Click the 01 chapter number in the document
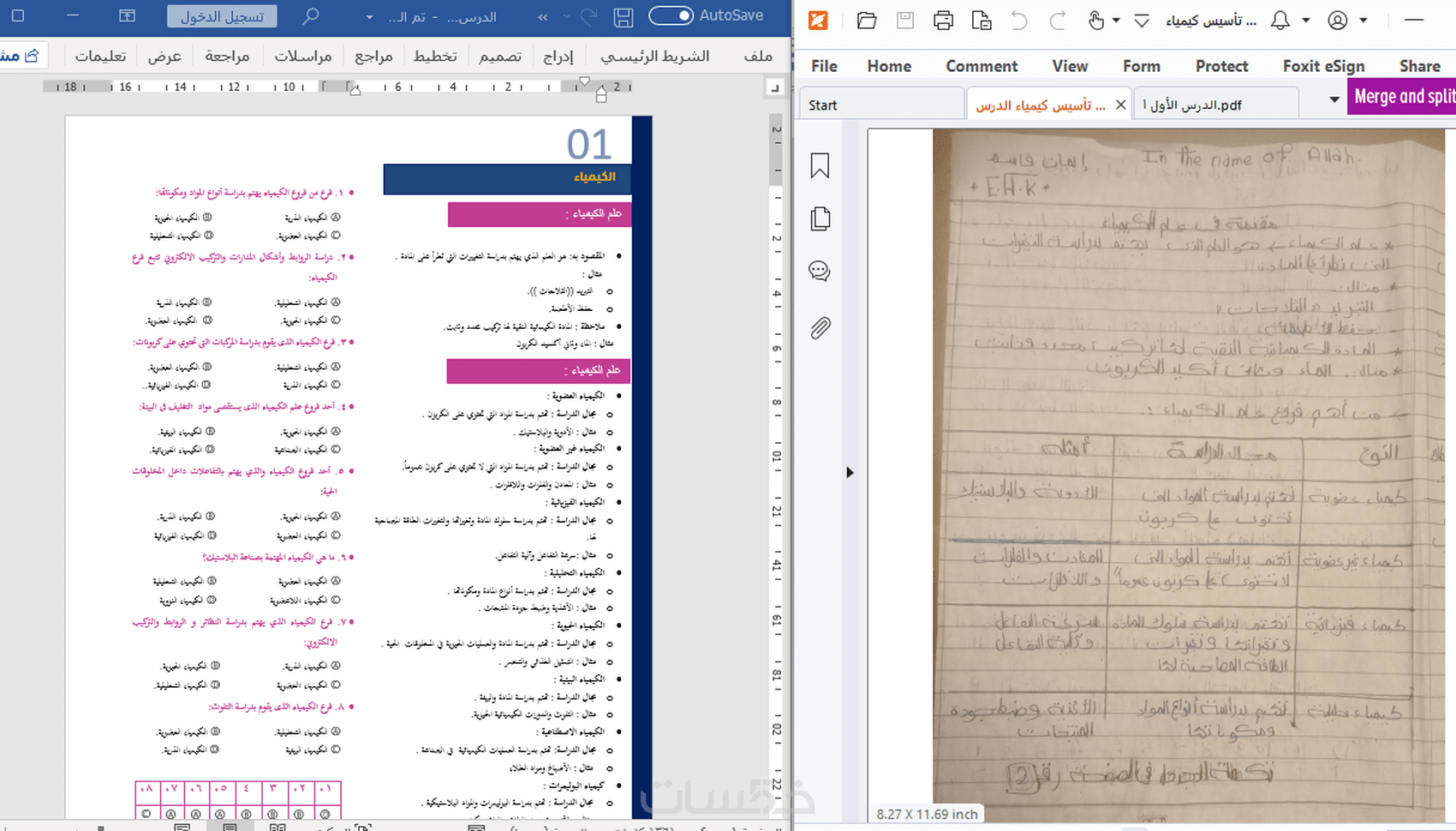The height and width of the screenshot is (831, 1456). point(589,145)
